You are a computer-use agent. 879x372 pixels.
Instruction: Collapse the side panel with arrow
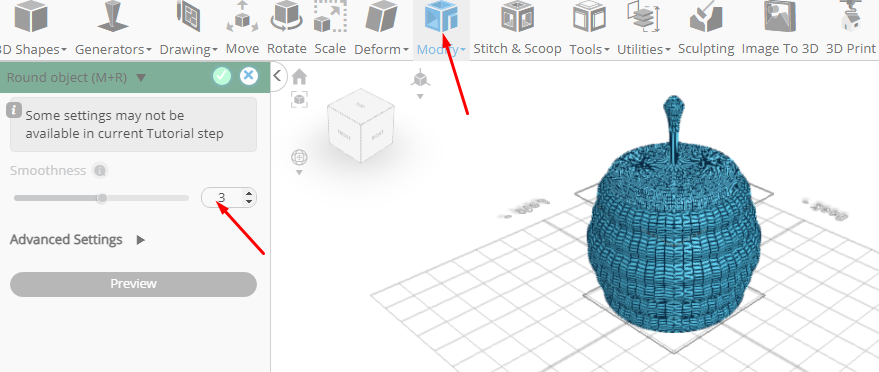277,77
